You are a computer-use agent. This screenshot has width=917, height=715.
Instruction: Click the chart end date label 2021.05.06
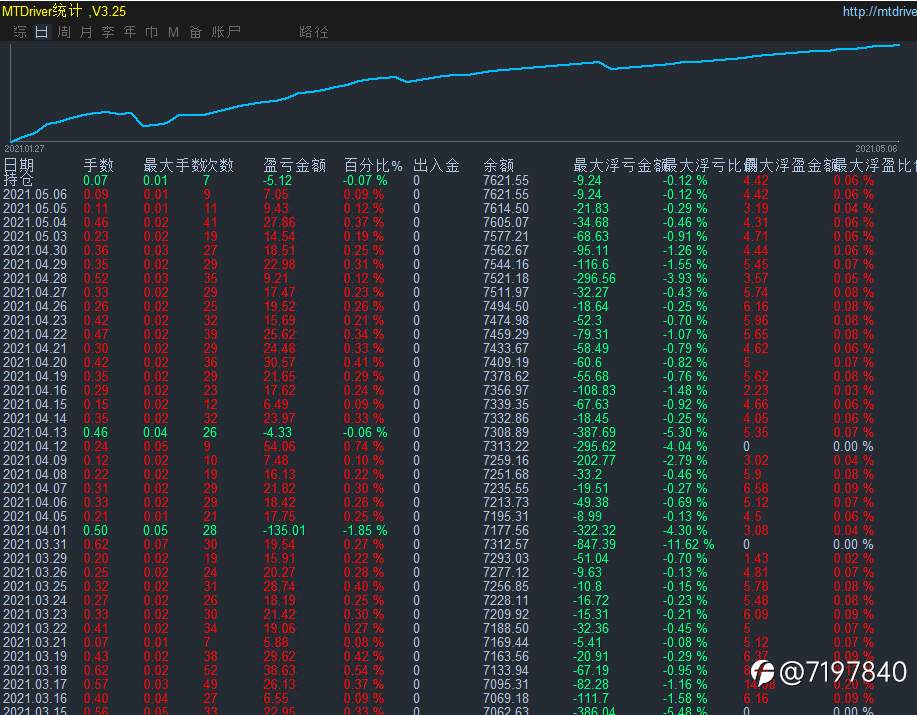[x=876, y=148]
